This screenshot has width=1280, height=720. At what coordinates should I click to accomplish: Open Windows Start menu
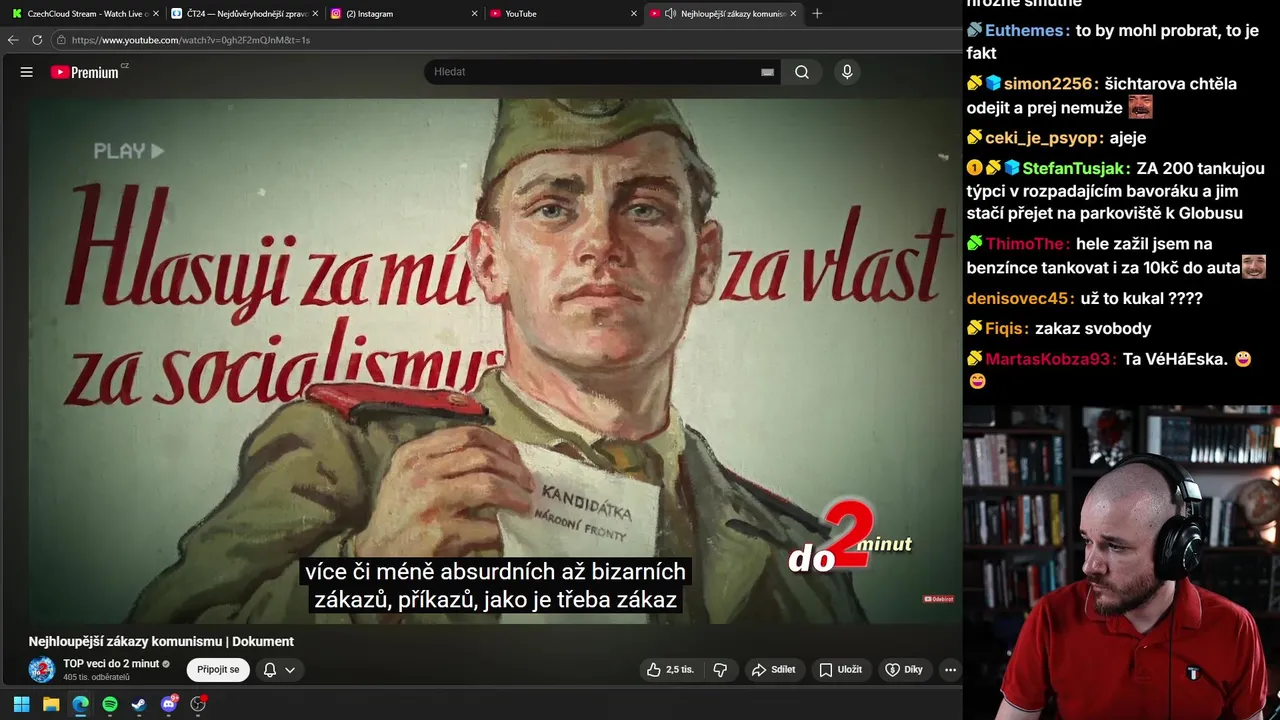21,704
